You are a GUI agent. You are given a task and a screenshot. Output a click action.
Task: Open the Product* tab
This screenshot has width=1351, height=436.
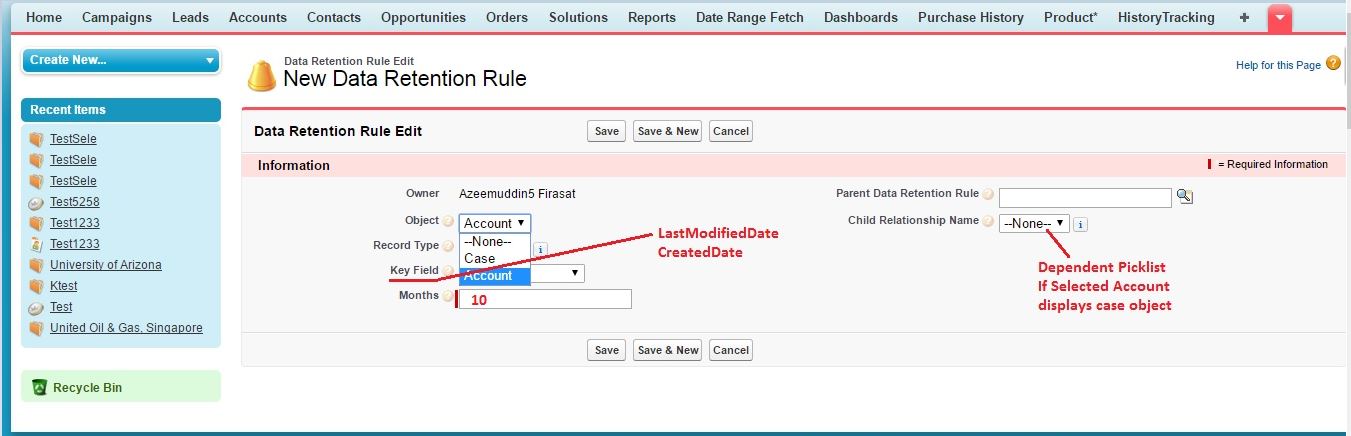click(1071, 17)
